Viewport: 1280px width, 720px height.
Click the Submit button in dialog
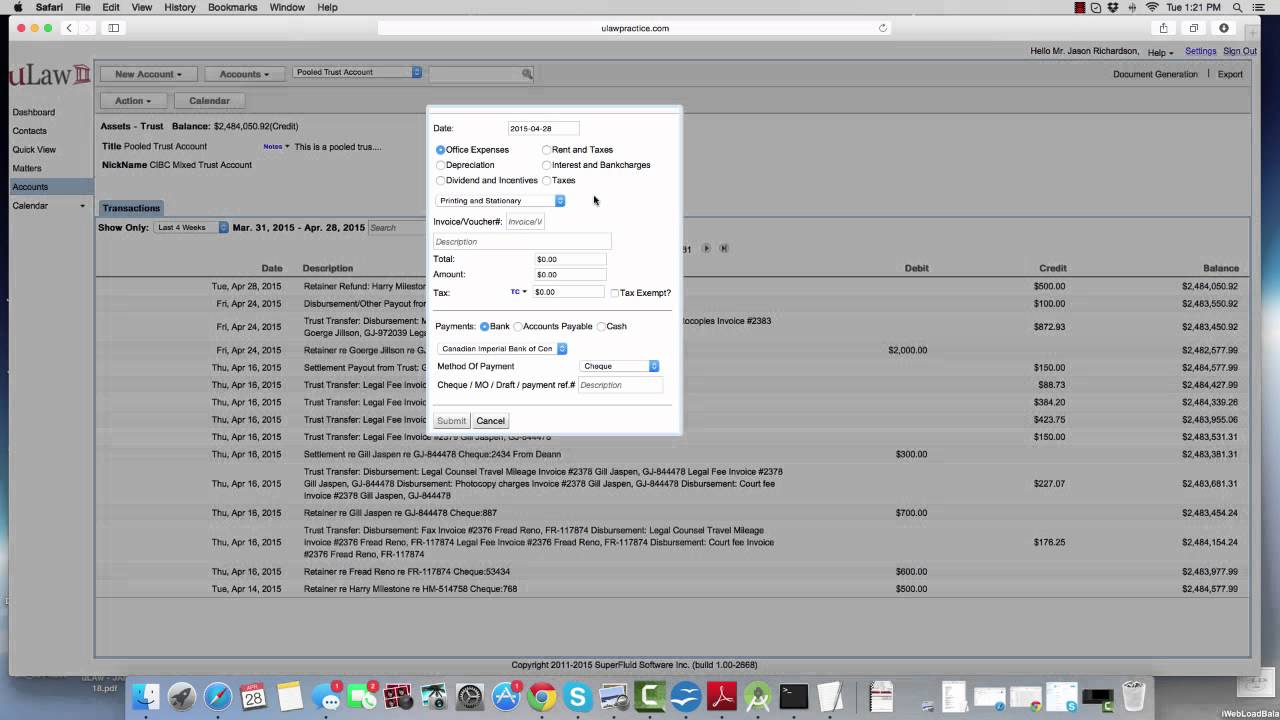pyautogui.click(x=452, y=421)
